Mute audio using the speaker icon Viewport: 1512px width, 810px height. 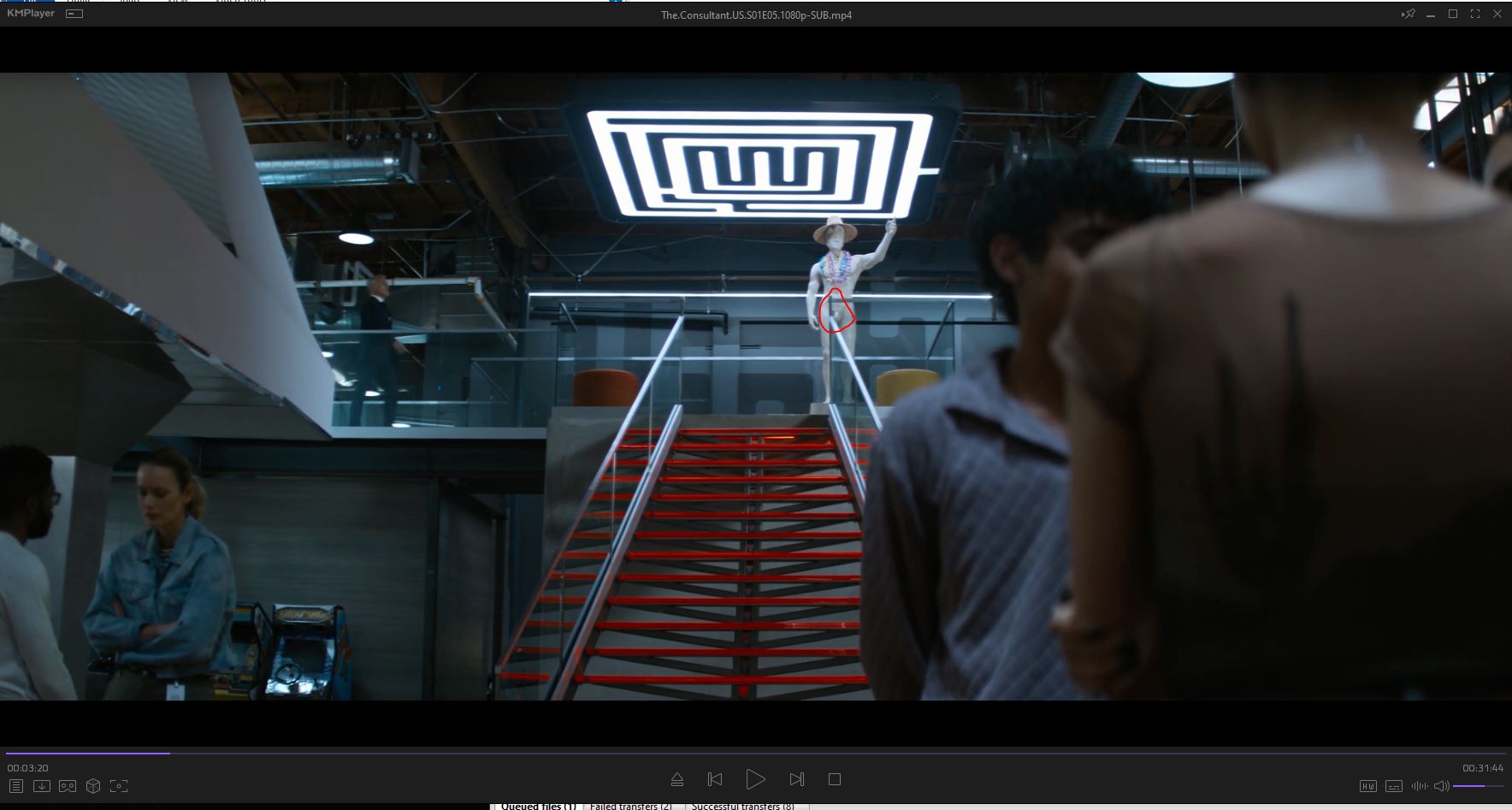pyautogui.click(x=1441, y=786)
